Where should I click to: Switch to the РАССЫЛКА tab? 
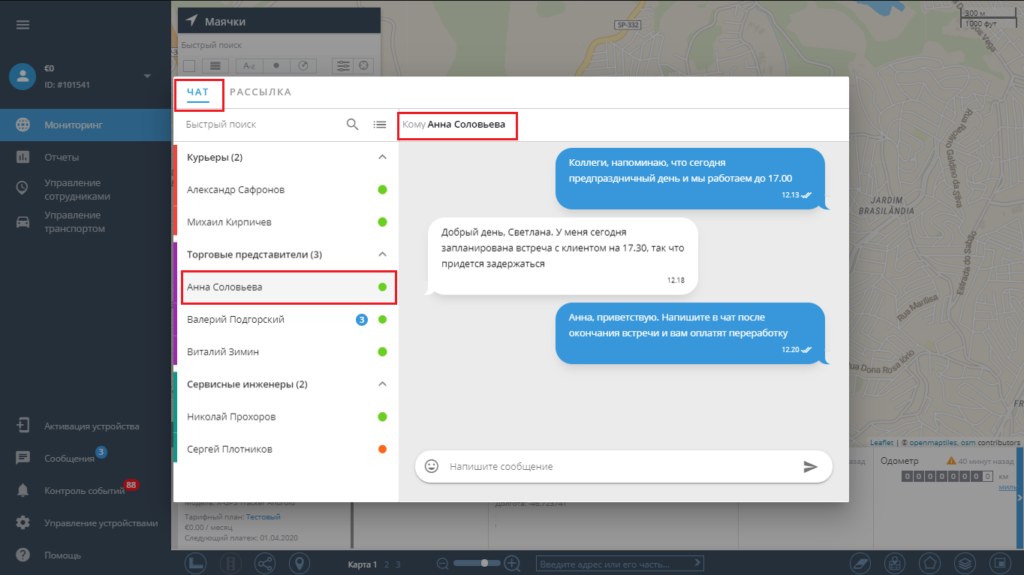(261, 92)
